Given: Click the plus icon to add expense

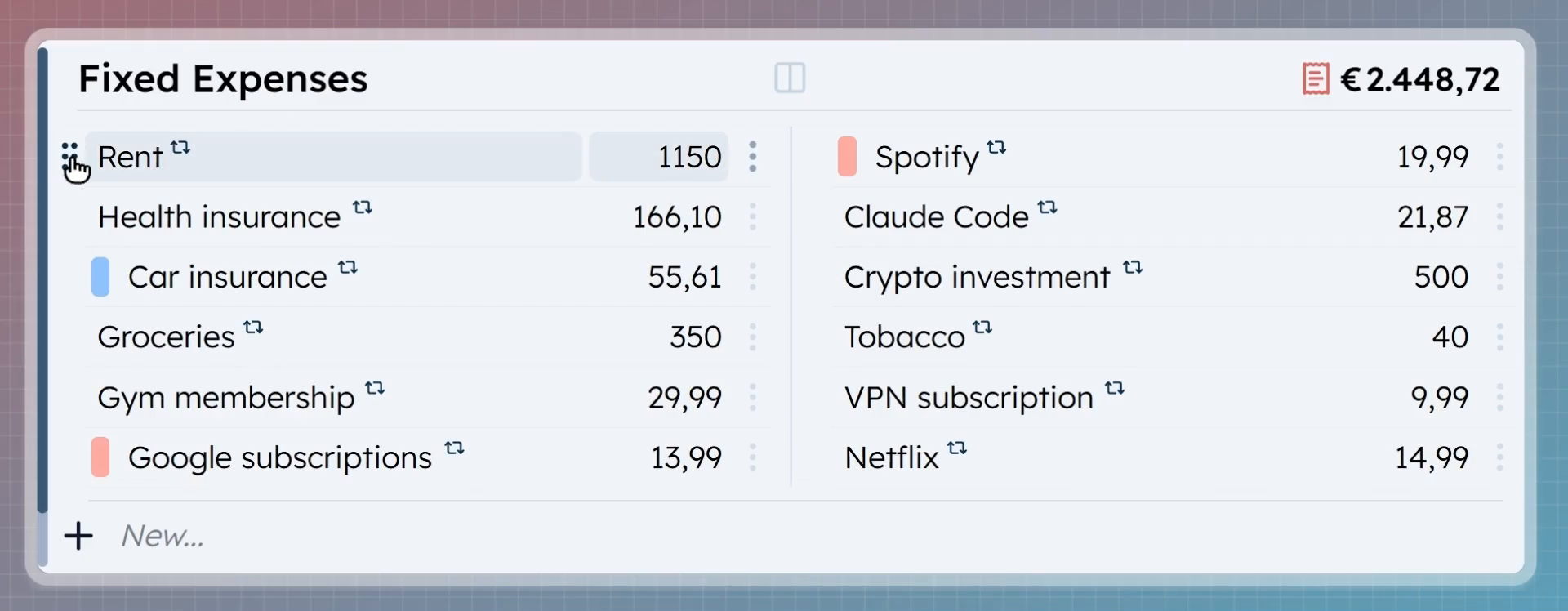Looking at the screenshot, I should point(78,537).
